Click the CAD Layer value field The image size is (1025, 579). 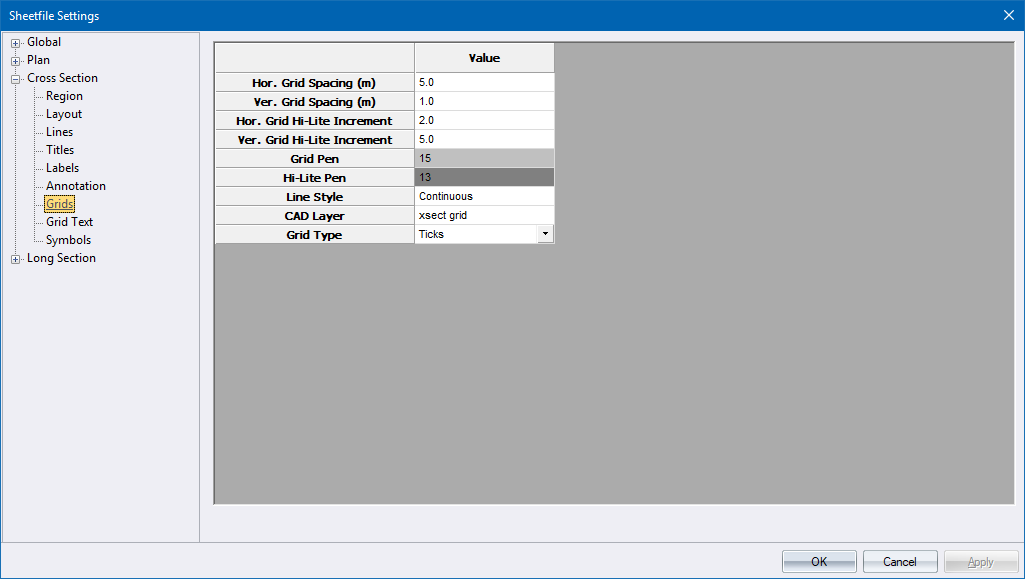[484, 215]
